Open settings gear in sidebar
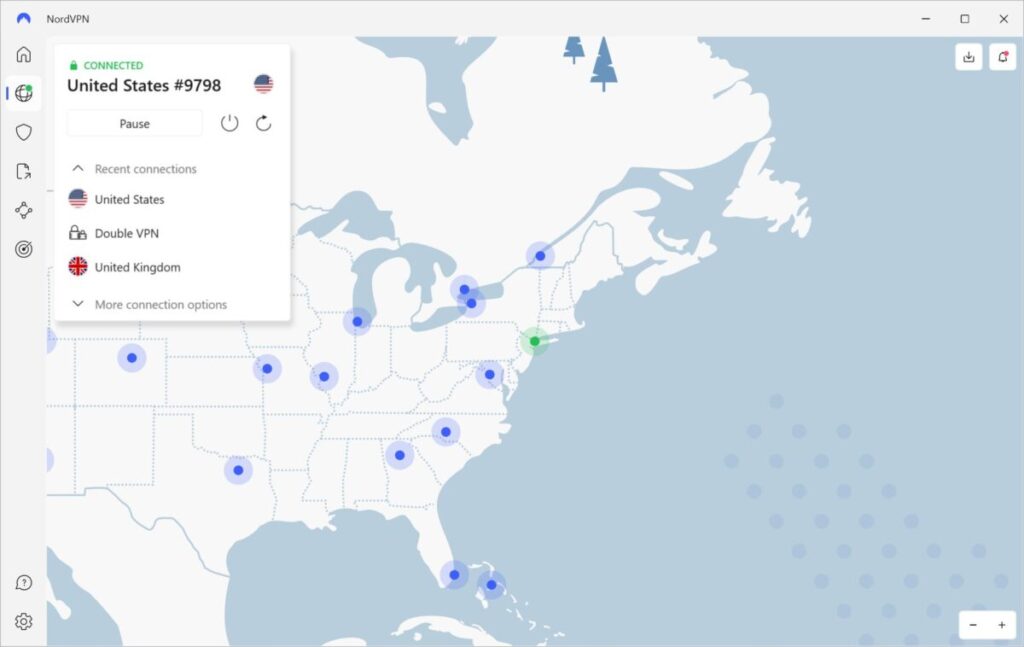This screenshot has height=647, width=1024. 24,622
